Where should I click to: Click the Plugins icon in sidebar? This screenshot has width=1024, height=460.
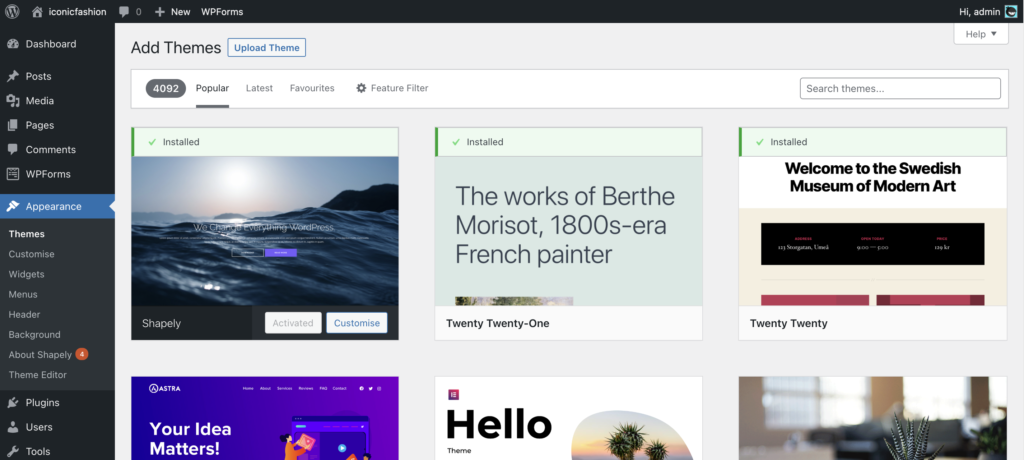tap(13, 403)
